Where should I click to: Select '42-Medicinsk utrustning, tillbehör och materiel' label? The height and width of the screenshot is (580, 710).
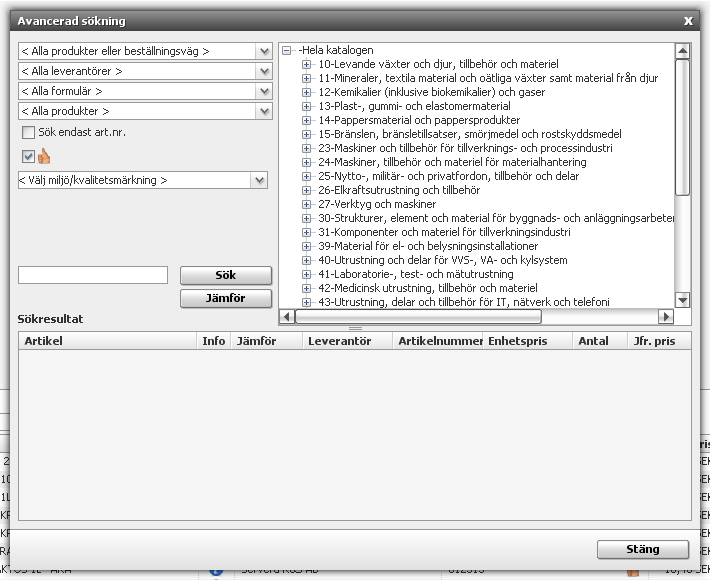[x=428, y=288]
